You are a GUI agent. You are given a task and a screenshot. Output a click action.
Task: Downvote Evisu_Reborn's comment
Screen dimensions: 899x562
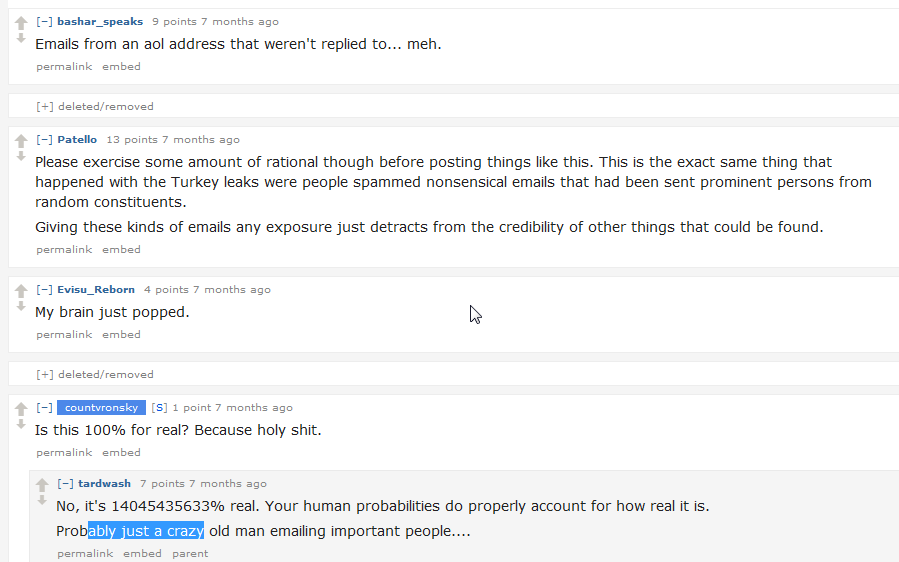click(21, 306)
